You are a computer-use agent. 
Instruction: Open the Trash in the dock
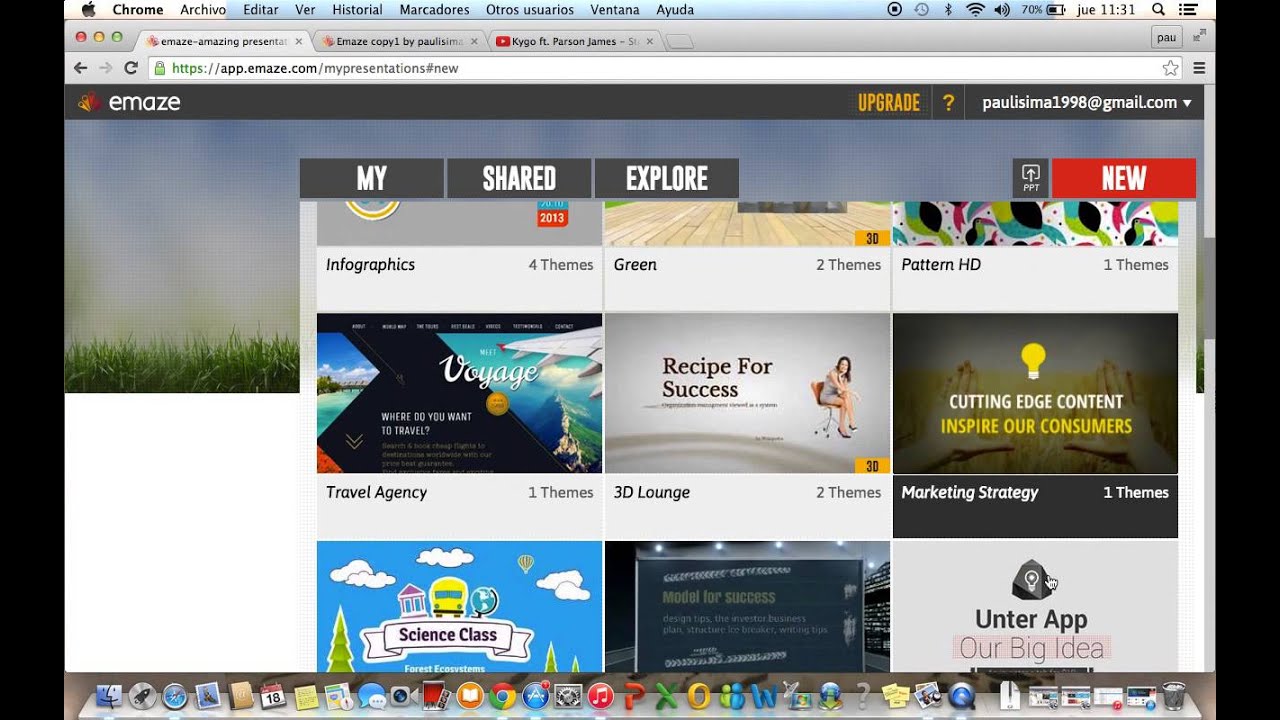1174,695
